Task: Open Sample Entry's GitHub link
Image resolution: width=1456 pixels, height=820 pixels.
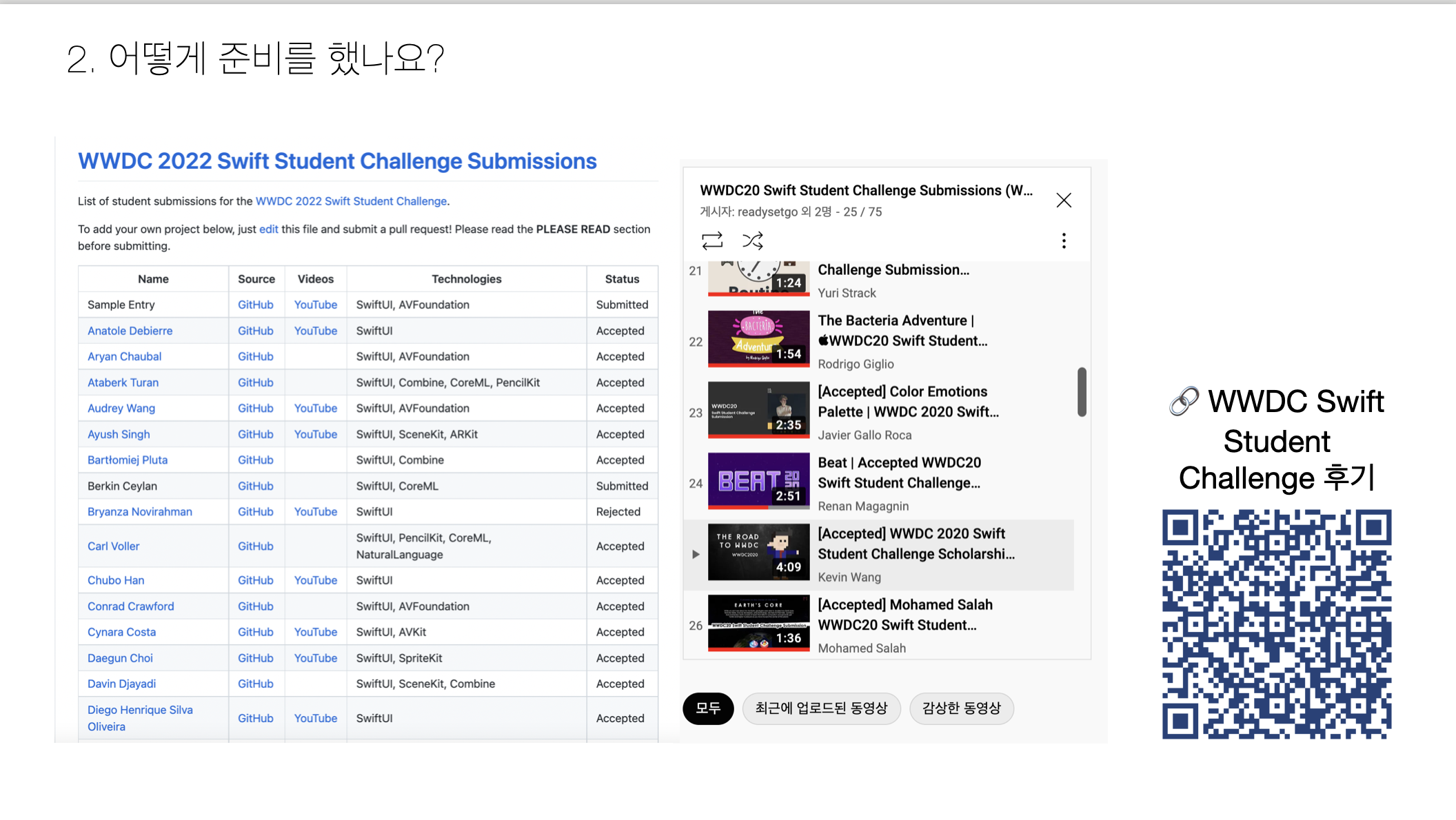Action: point(256,305)
